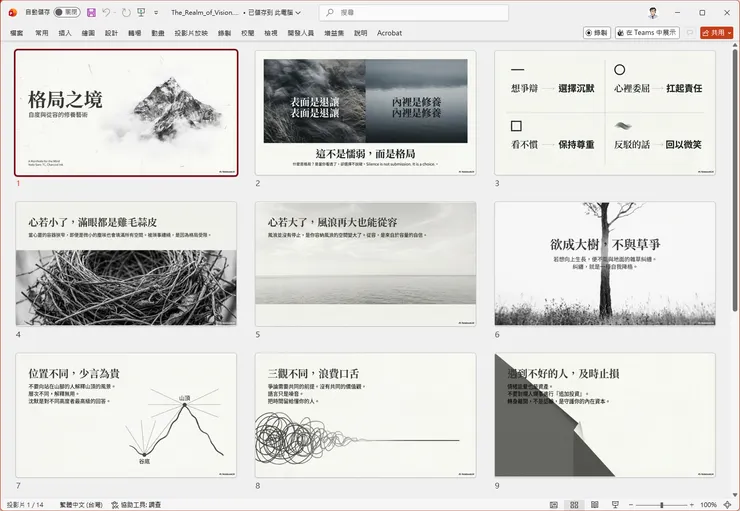The height and width of the screenshot is (511, 740).
Task: Click the 100% zoom level value
Action: (x=708, y=504)
